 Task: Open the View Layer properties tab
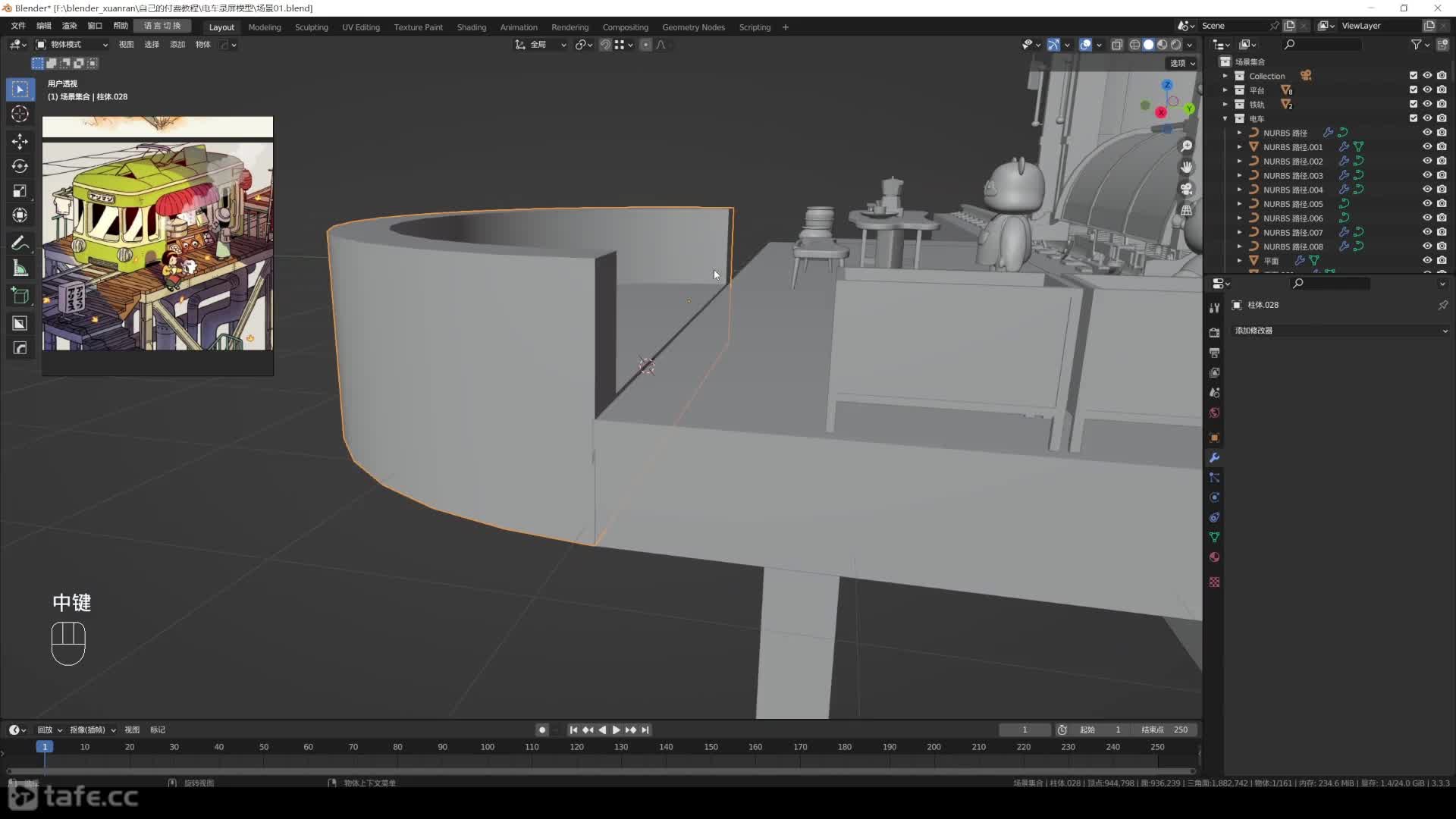tap(1214, 373)
